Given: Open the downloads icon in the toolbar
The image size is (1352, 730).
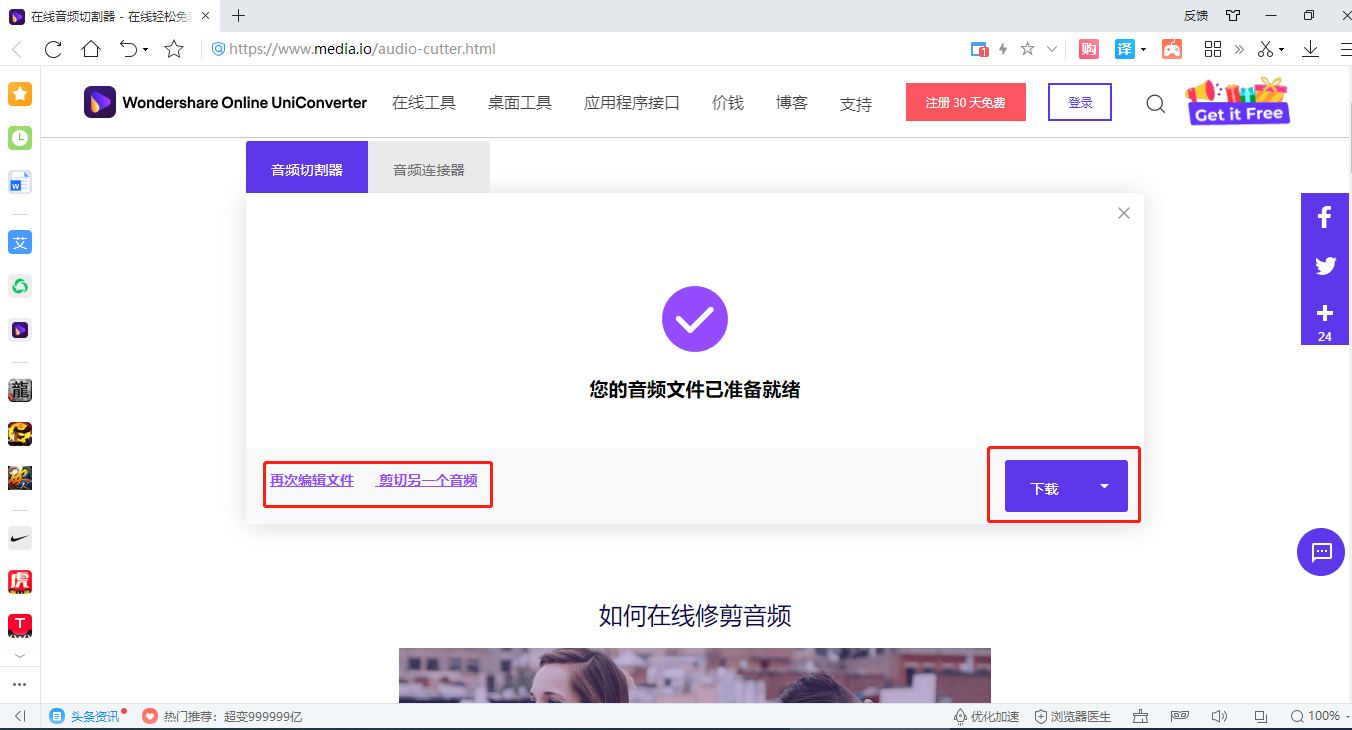Looking at the screenshot, I should [x=1311, y=48].
